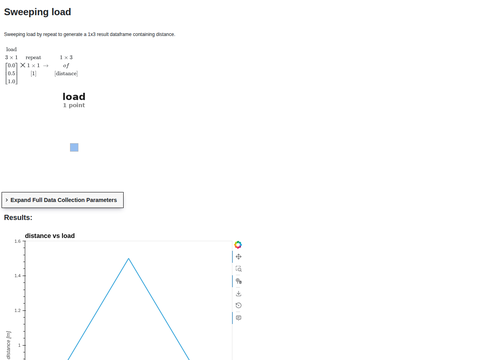This screenshot has width=480, height=360.
Task: Toggle the Hover tooltip tool
Action: (x=238, y=318)
